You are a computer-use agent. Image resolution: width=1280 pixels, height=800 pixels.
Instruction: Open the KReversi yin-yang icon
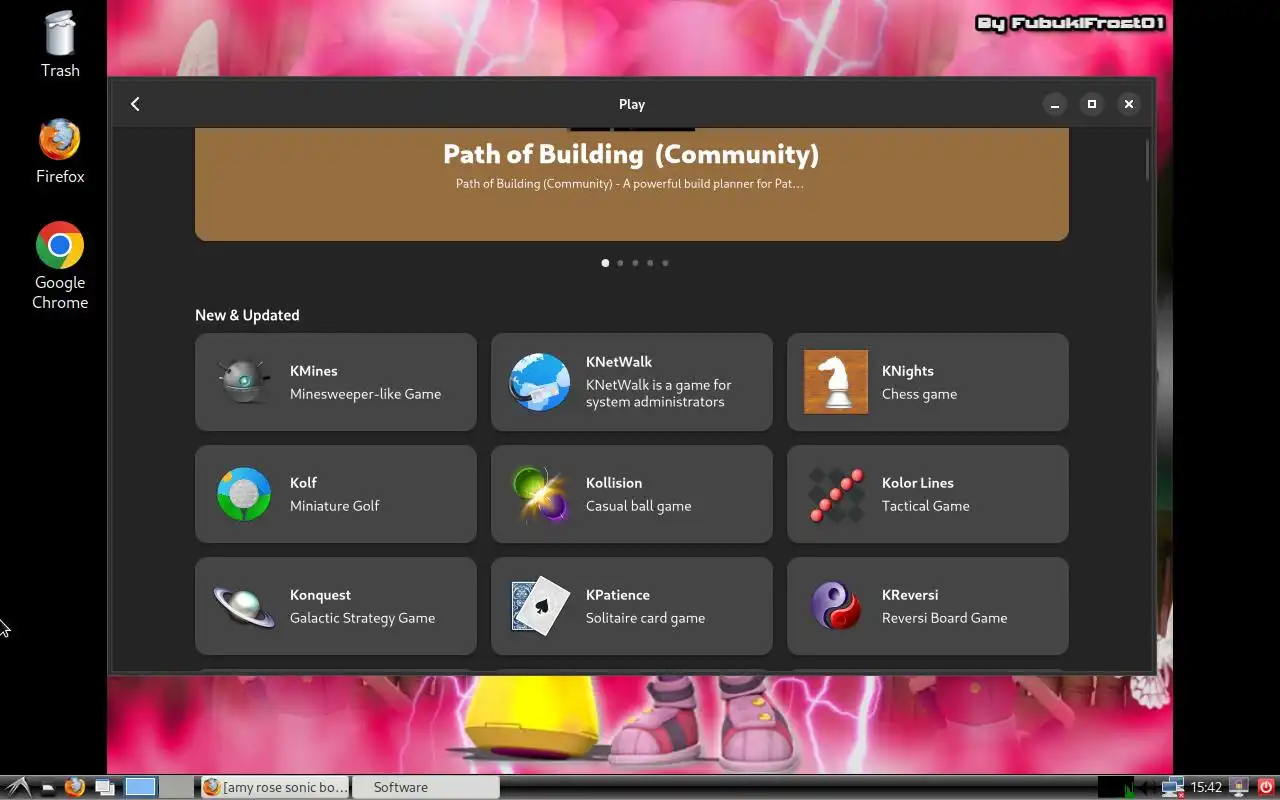[836, 606]
